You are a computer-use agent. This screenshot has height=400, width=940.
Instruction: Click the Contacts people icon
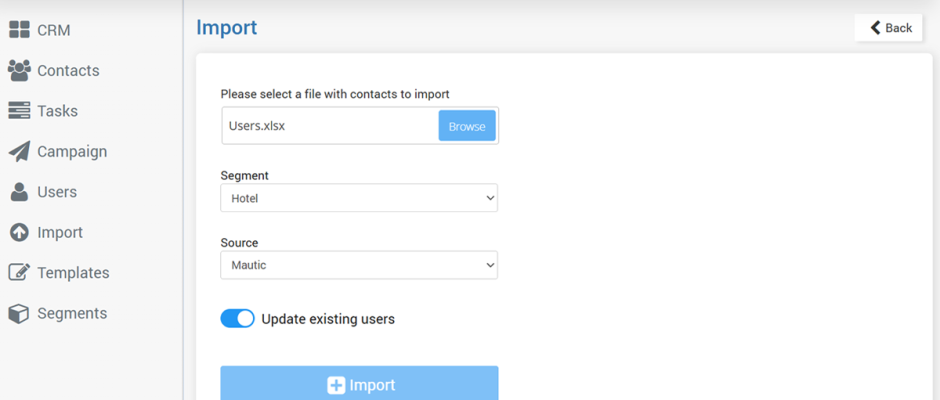click(x=19, y=71)
